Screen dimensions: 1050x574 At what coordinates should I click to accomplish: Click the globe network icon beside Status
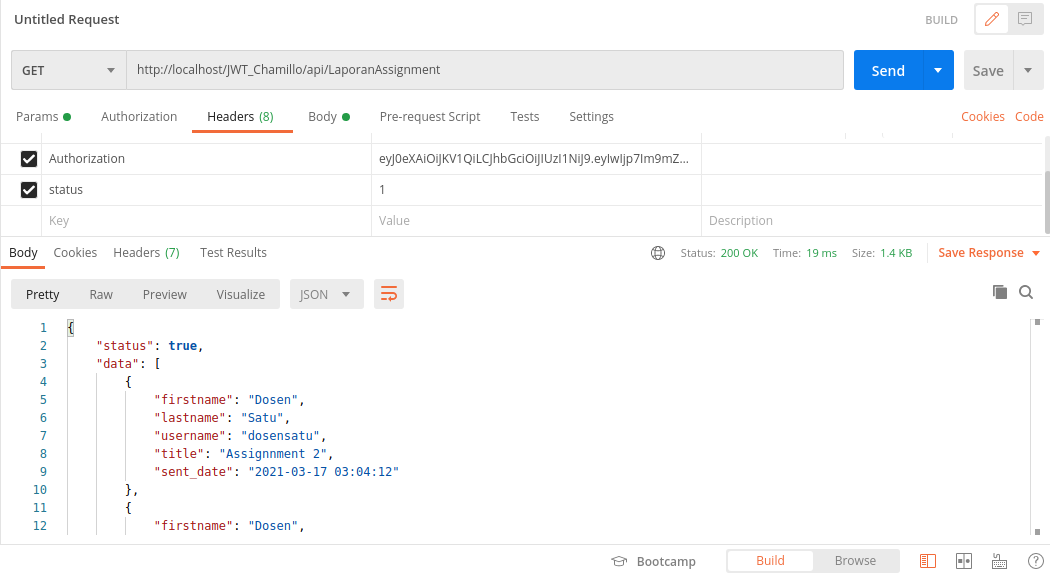(x=658, y=253)
